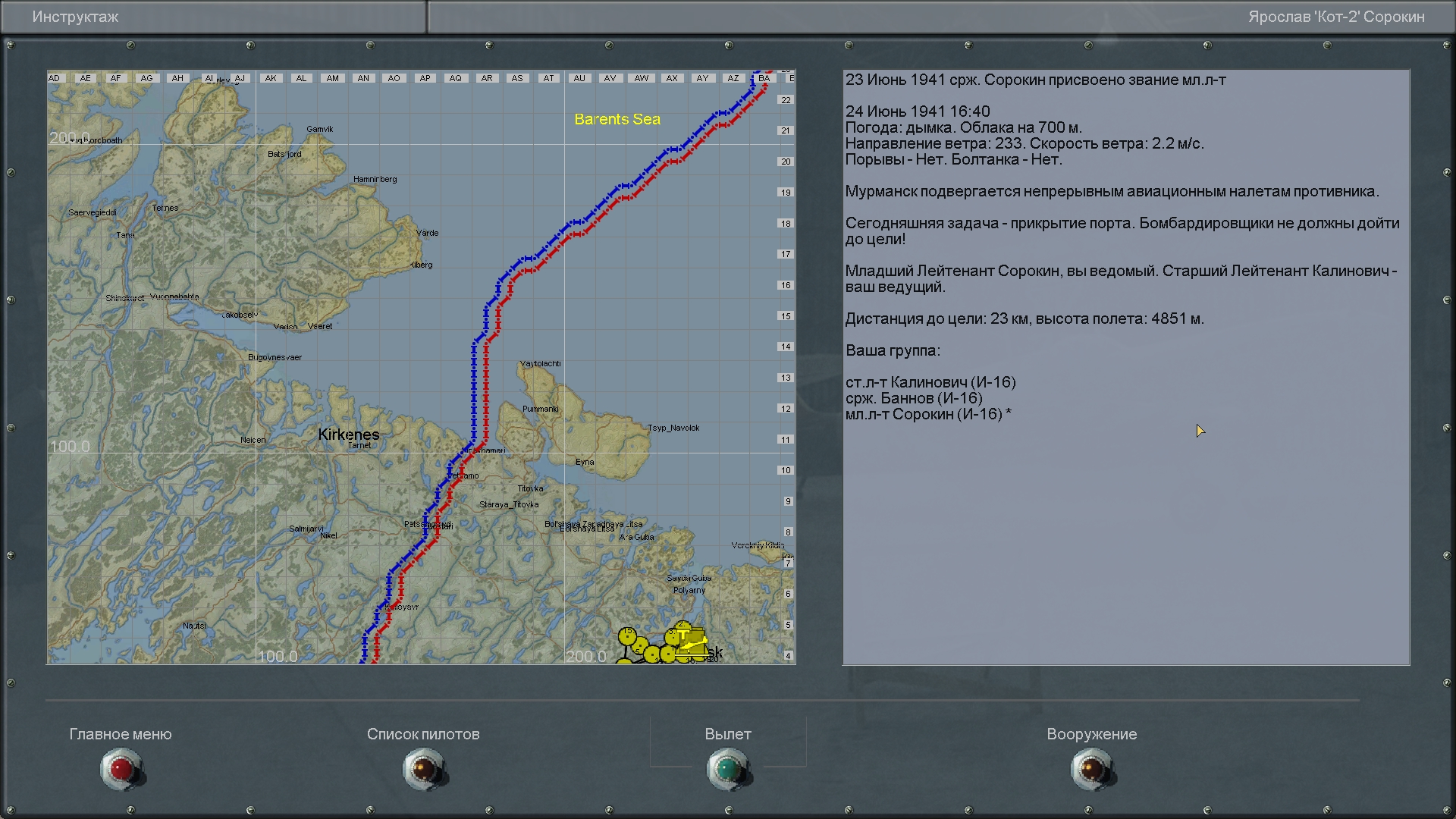Click the Вооружение text label
This screenshot has height=819, width=1456.
1091,734
